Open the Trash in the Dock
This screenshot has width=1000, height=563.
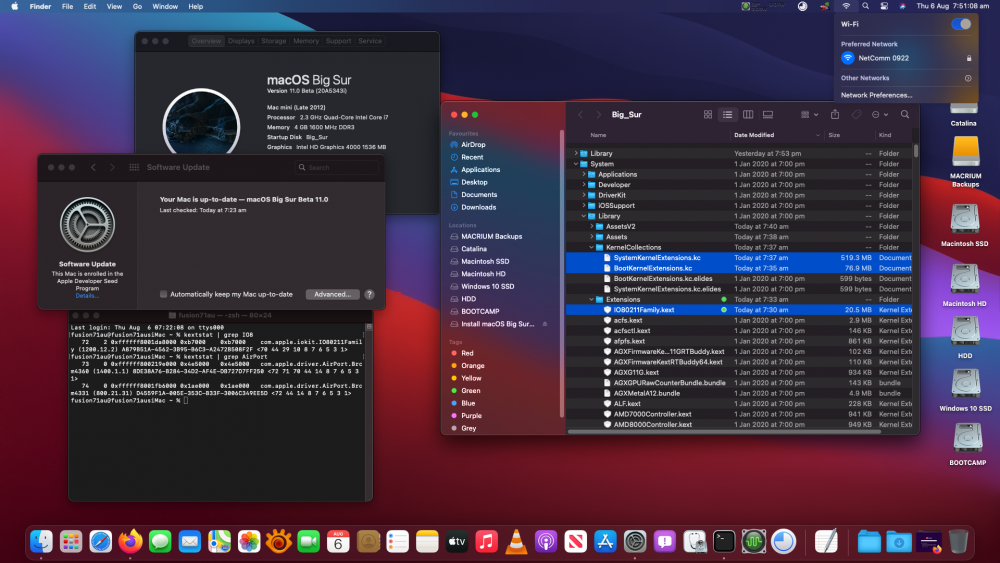click(958, 541)
